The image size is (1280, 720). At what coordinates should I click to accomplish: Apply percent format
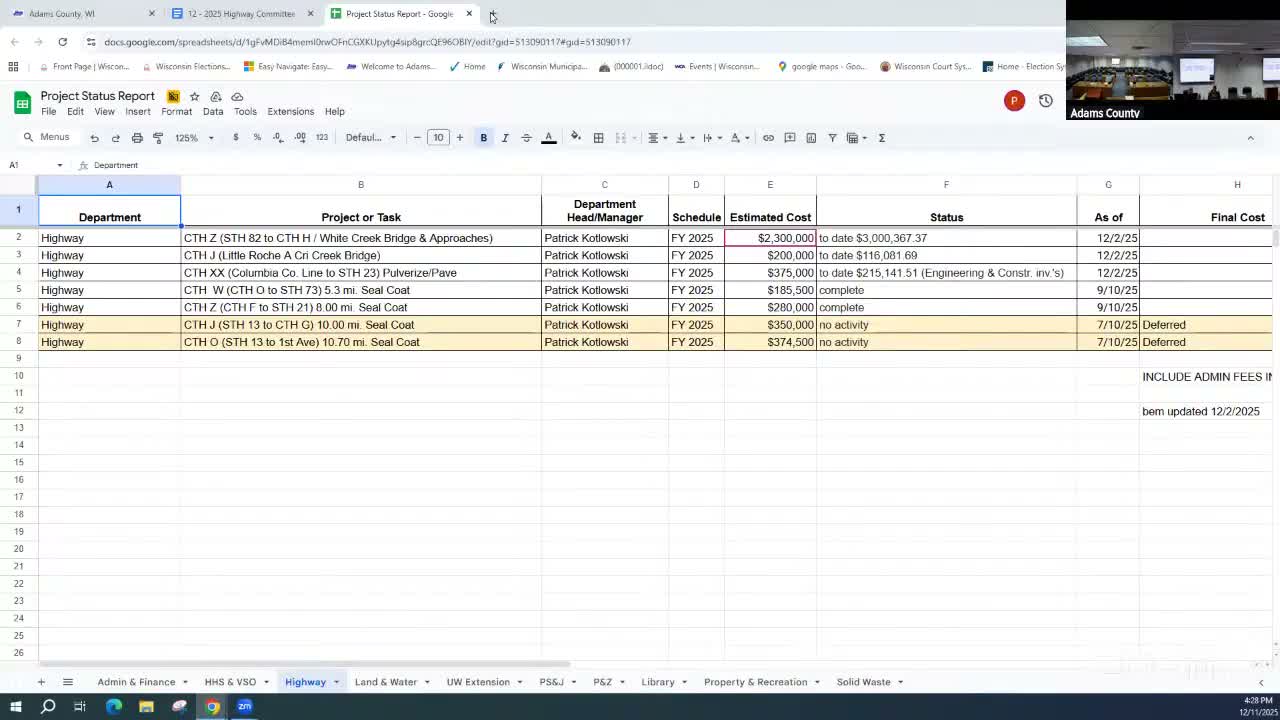[x=257, y=138]
